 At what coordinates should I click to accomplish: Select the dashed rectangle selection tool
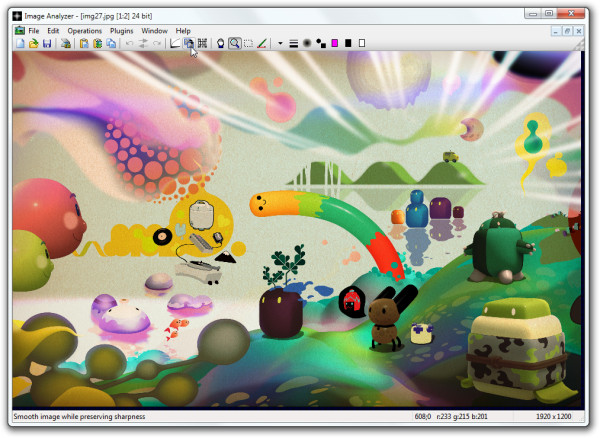[248, 44]
